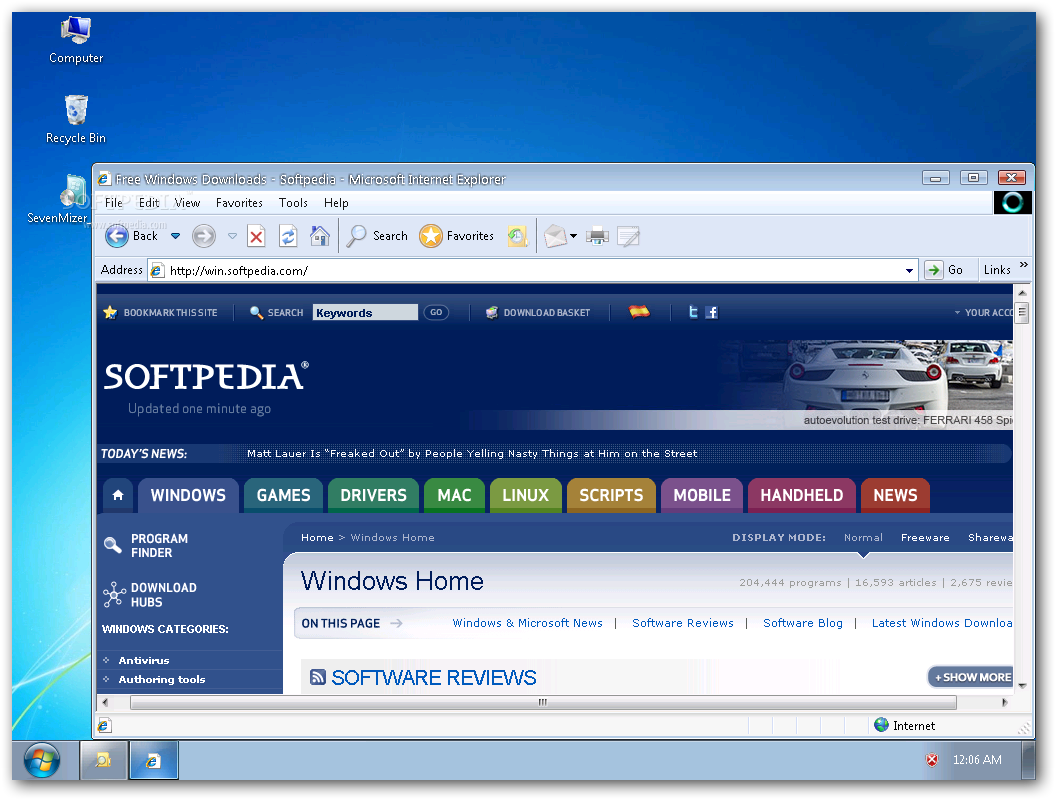Click the GO search button

(x=436, y=312)
